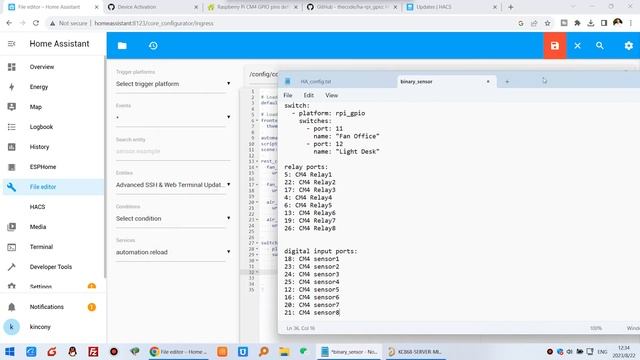Image resolution: width=640 pixels, height=360 pixels.
Task: Open ESPHome in the sidebar
Action: (53, 167)
